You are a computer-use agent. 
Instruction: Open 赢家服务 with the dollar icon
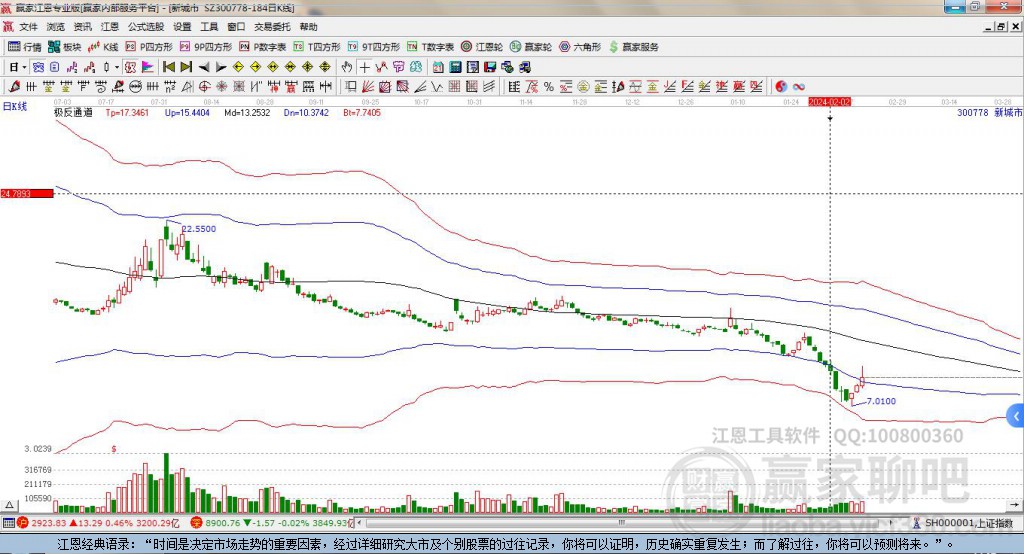633,47
